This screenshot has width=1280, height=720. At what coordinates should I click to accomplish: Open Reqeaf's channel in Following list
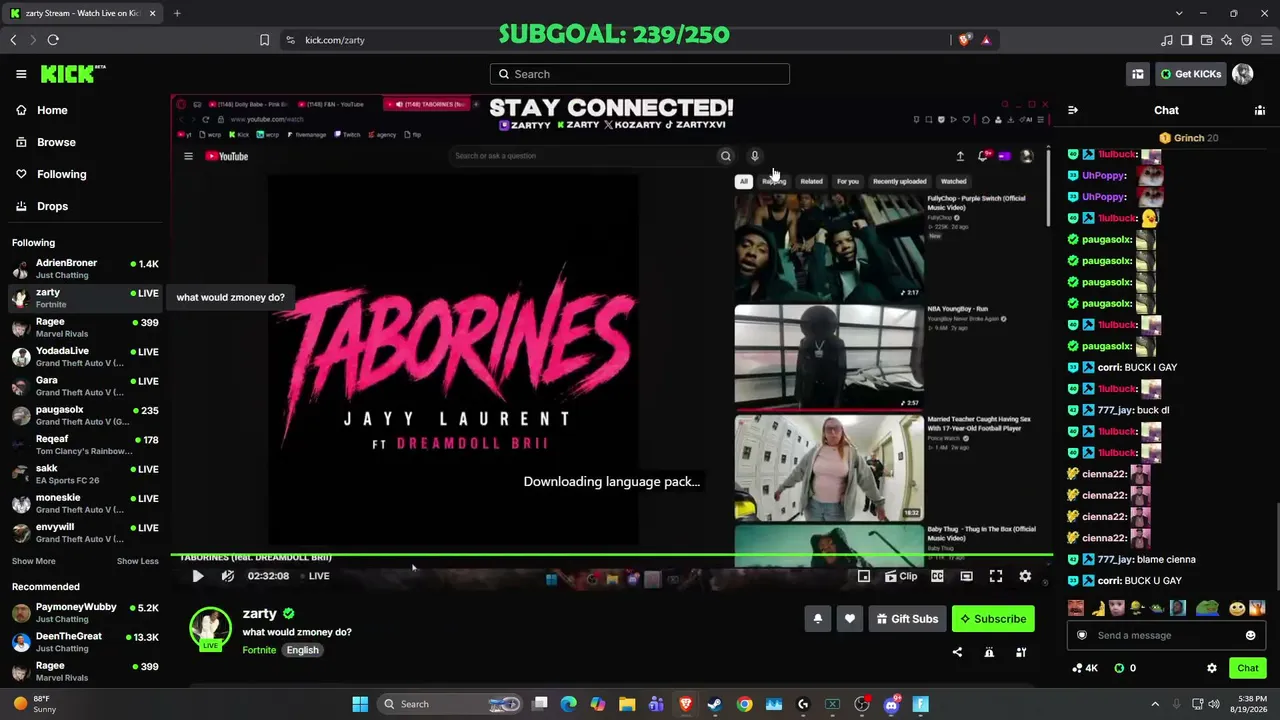(84, 445)
